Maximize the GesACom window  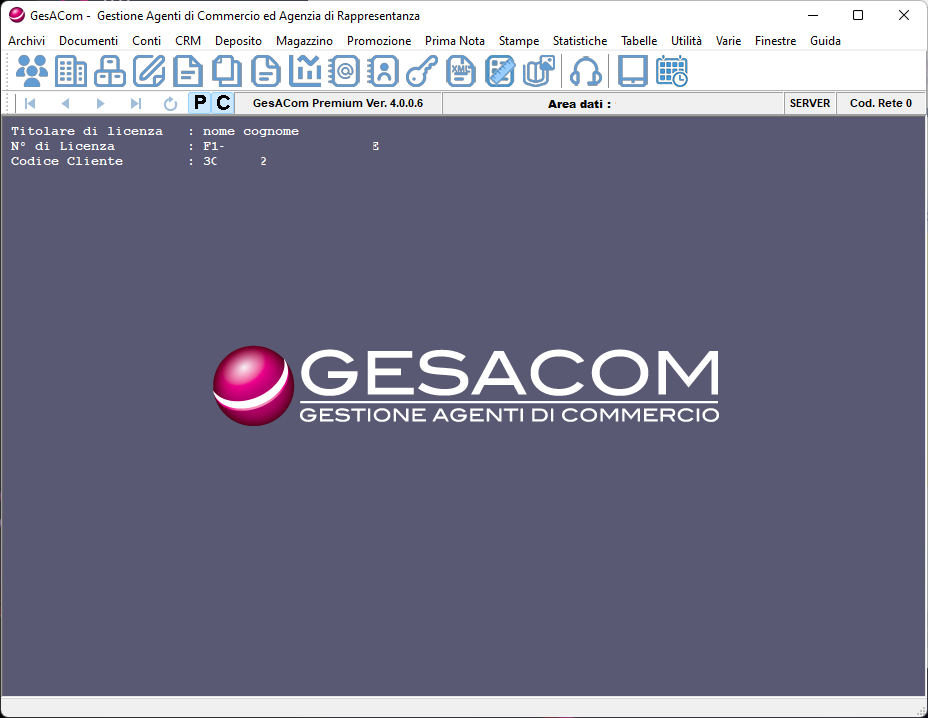point(858,15)
